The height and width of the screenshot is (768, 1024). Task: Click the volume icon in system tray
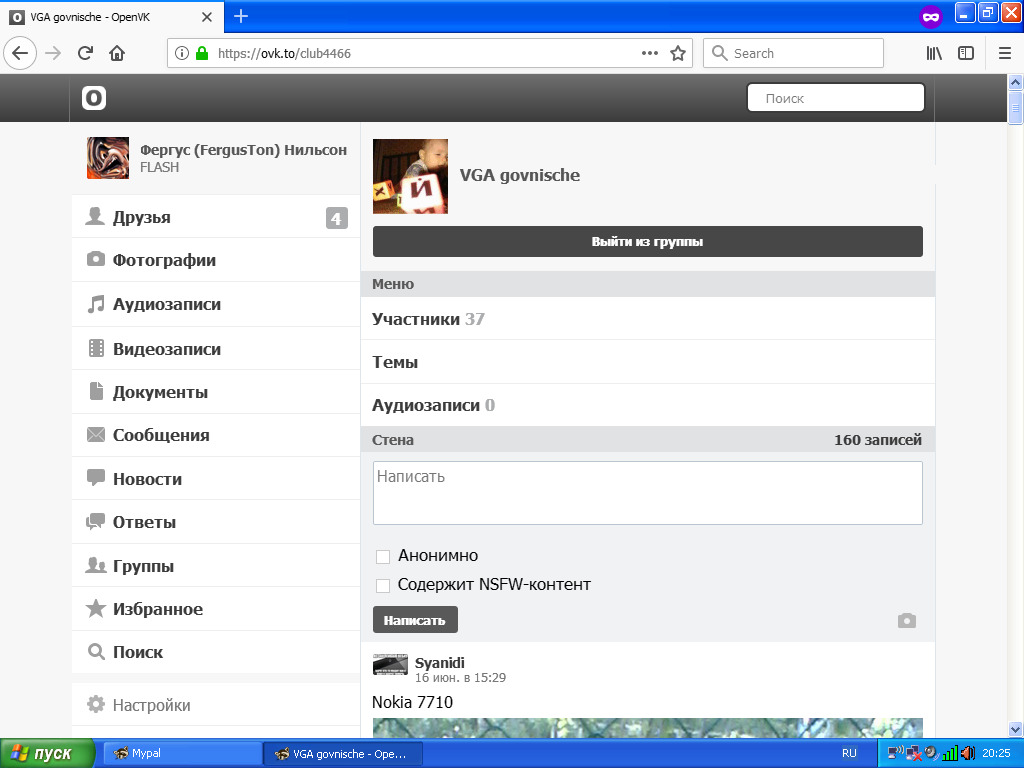point(968,754)
